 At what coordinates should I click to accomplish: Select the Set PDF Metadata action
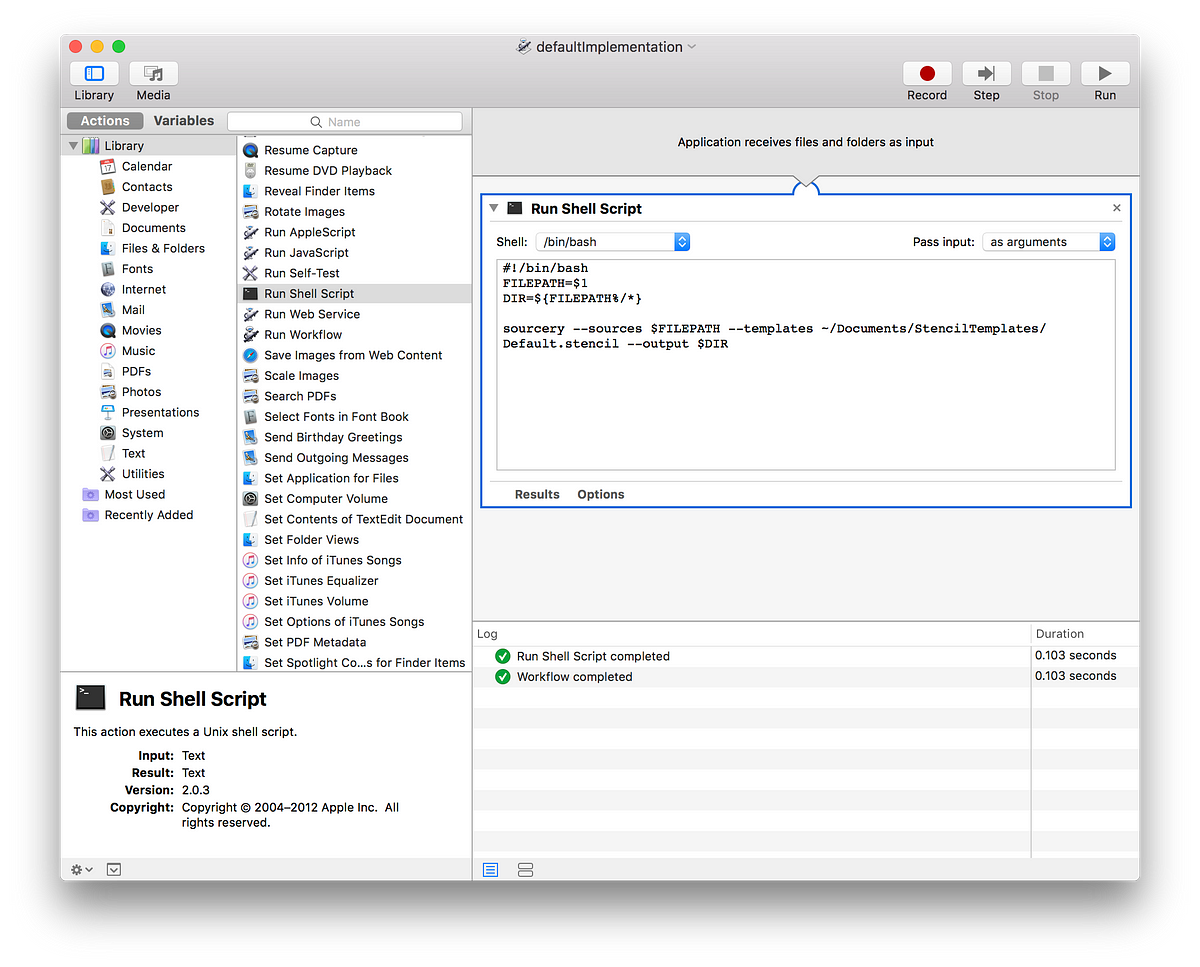click(x=315, y=642)
